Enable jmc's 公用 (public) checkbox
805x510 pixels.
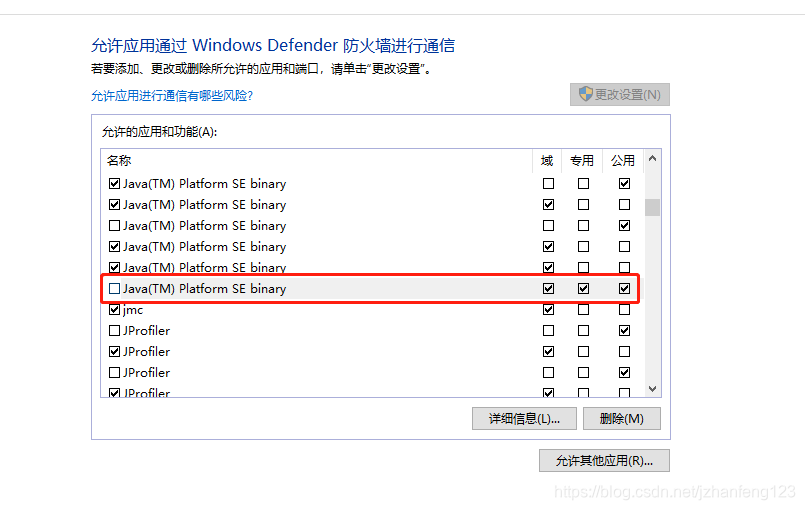[x=624, y=310]
